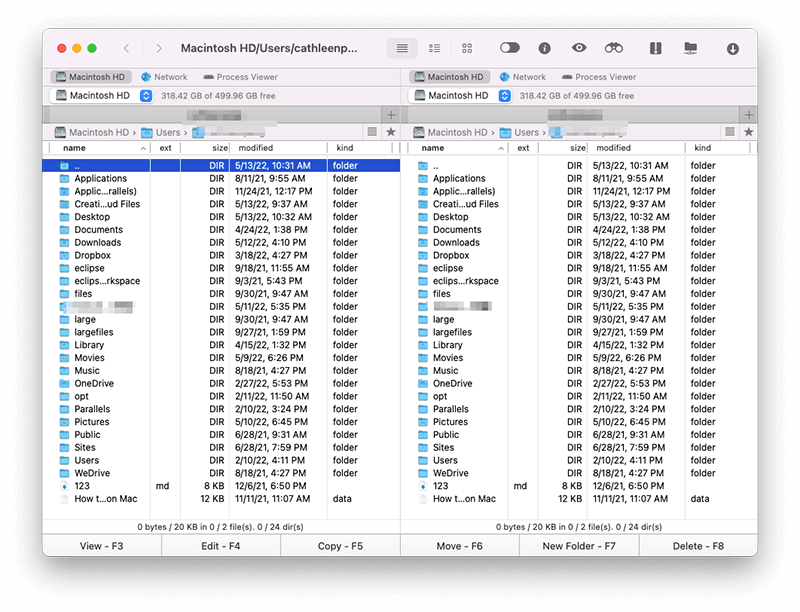Image resolution: width=800 pixels, height=612 pixels.
Task: Toggle the hidden files switch
Action: [510, 48]
